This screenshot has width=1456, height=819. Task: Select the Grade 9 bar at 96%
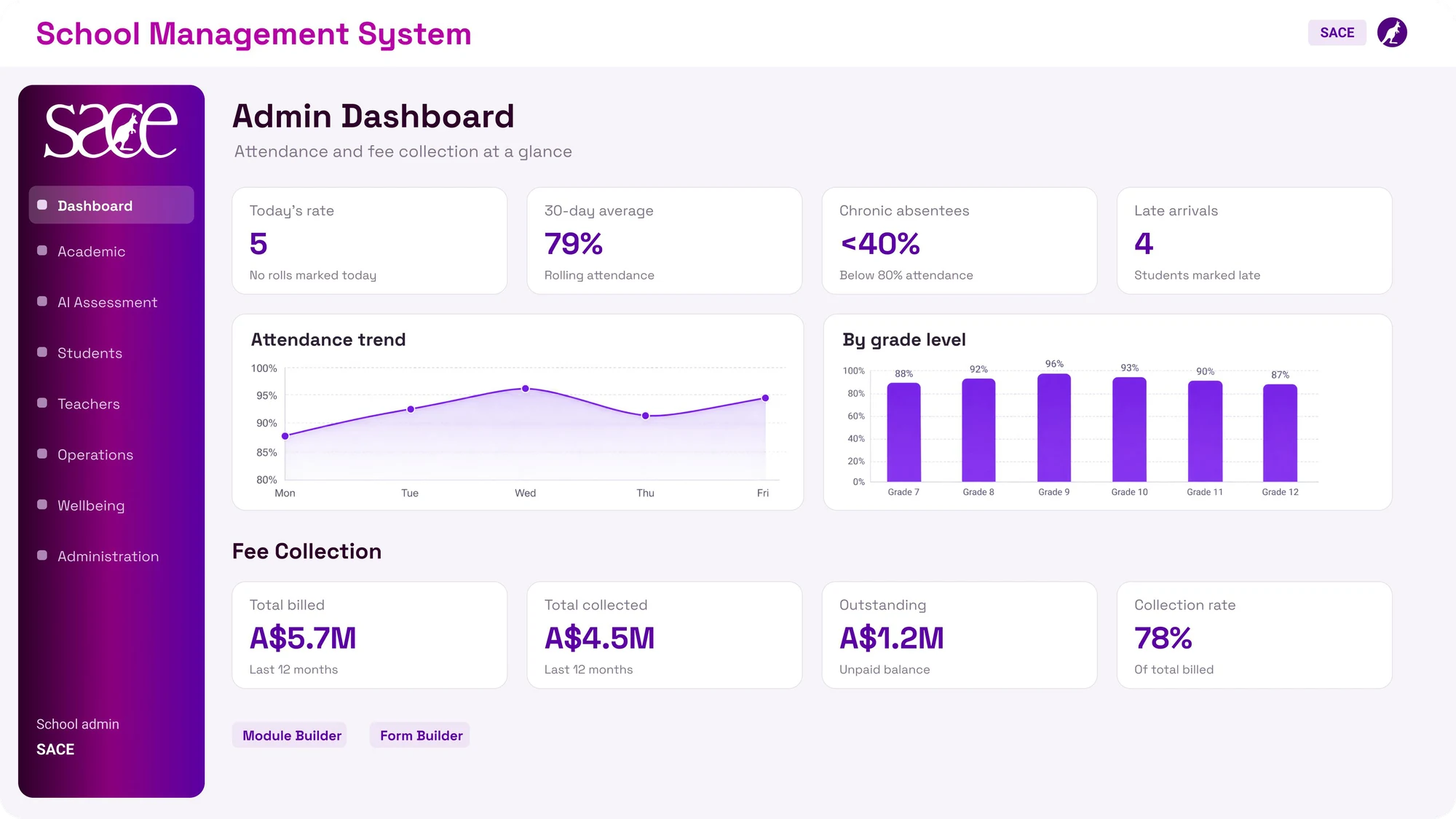click(x=1054, y=428)
